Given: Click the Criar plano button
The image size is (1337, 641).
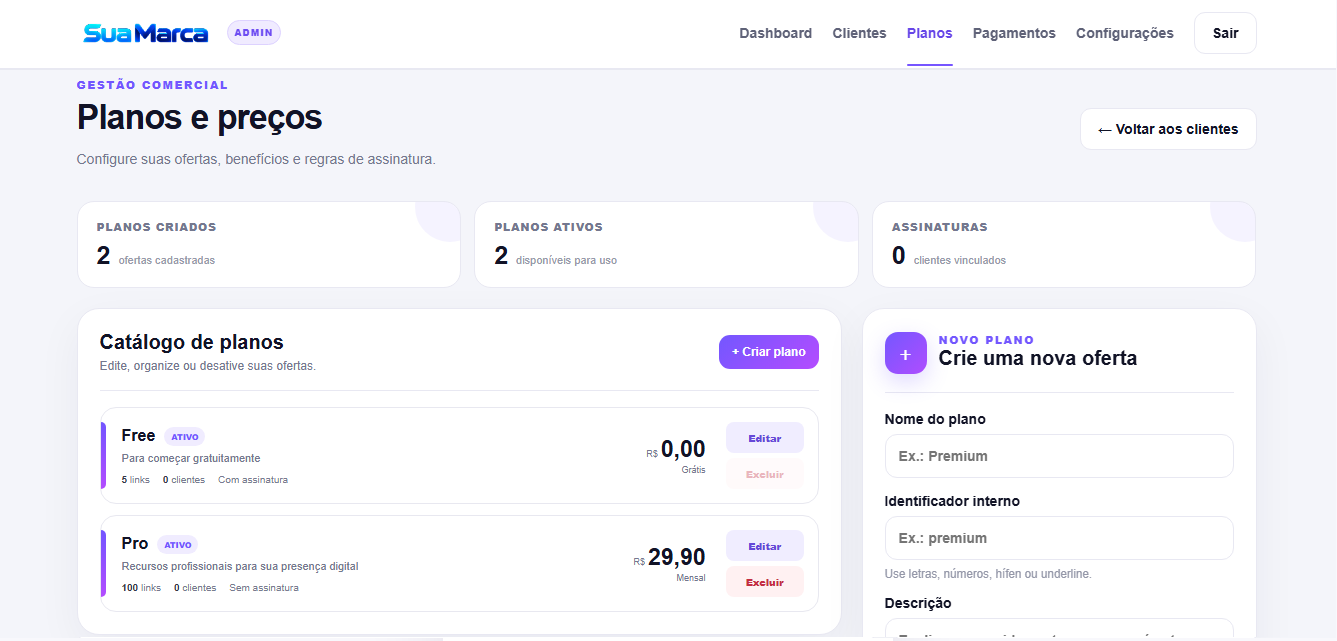Looking at the screenshot, I should 769,352.
